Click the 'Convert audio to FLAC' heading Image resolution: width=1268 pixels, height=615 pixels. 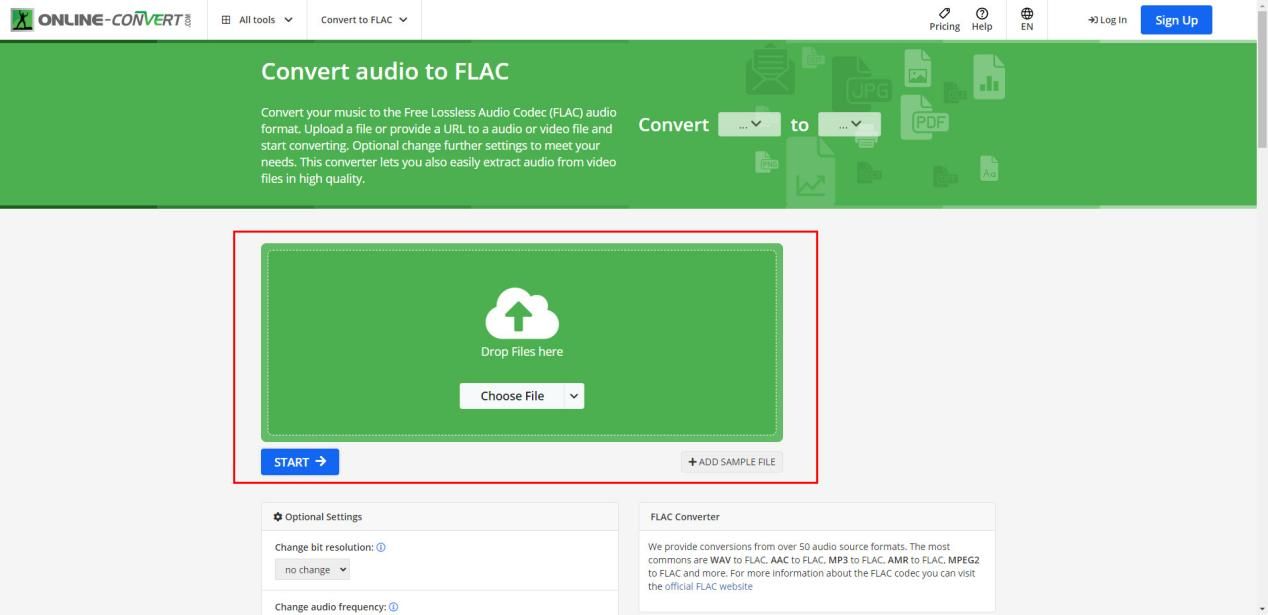pyautogui.click(x=385, y=72)
